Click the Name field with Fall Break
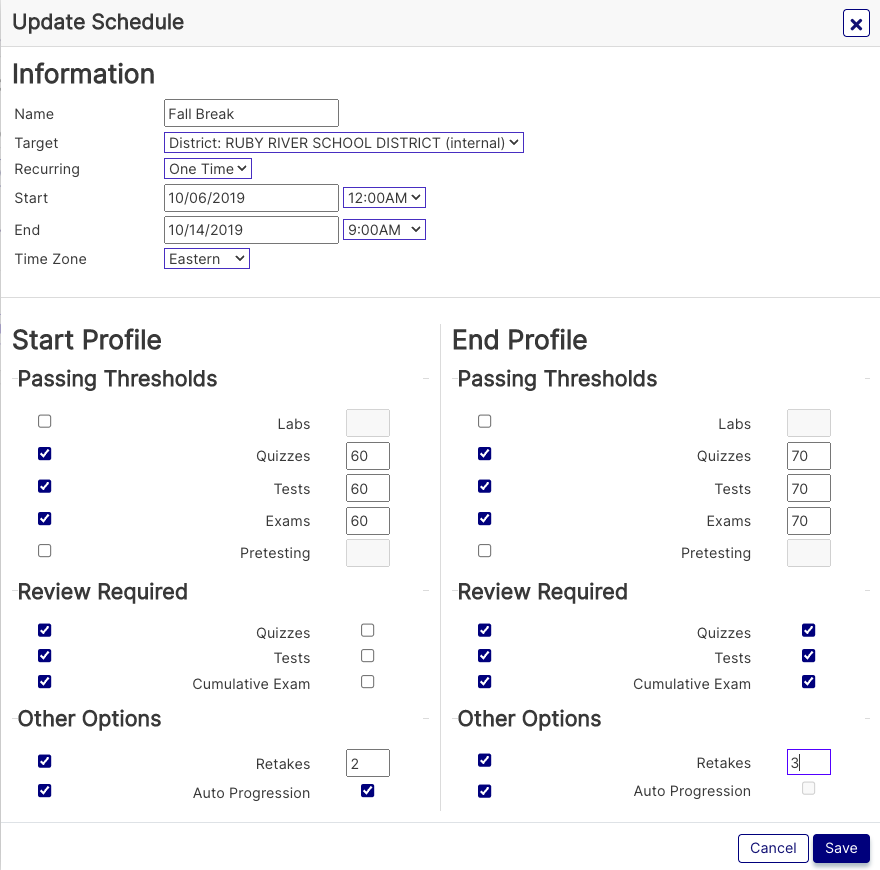 (251, 113)
